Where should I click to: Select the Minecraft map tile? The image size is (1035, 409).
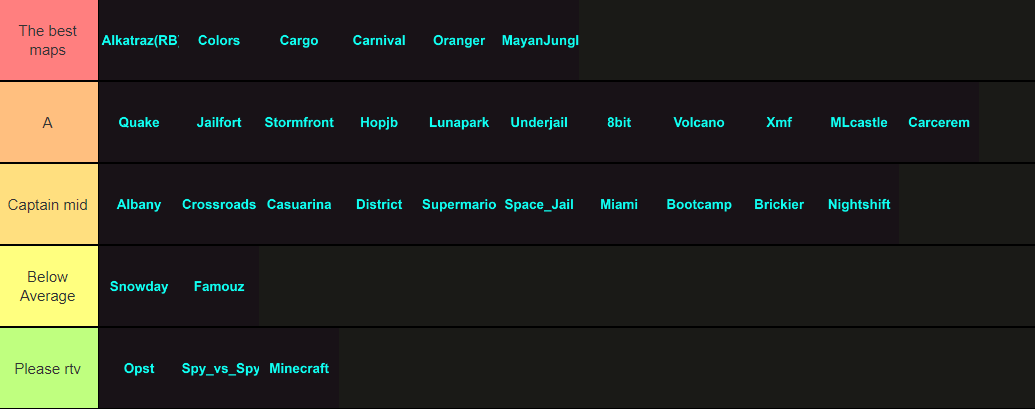click(299, 369)
